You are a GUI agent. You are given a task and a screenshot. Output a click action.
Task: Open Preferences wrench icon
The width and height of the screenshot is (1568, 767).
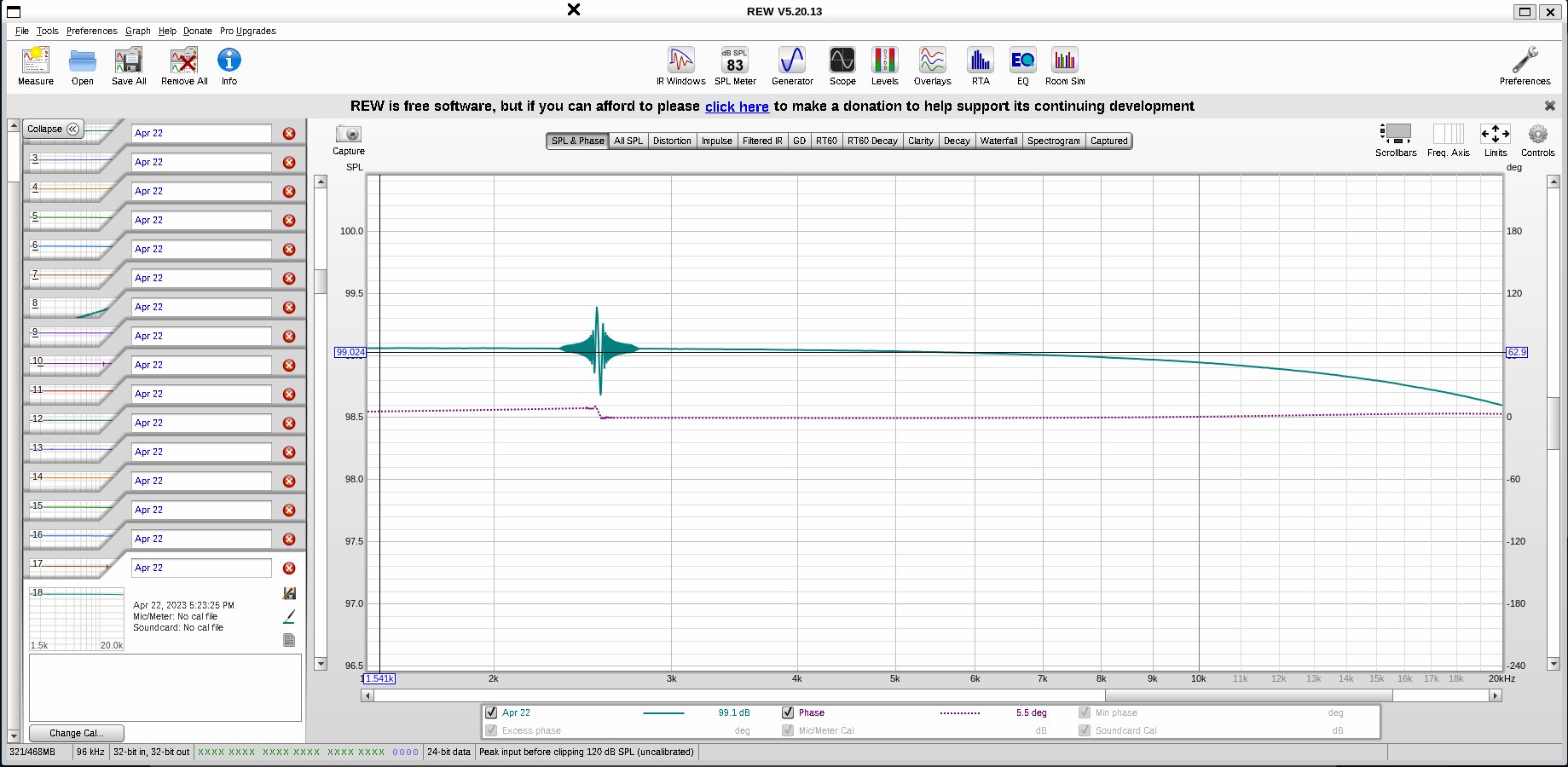[x=1525, y=66]
